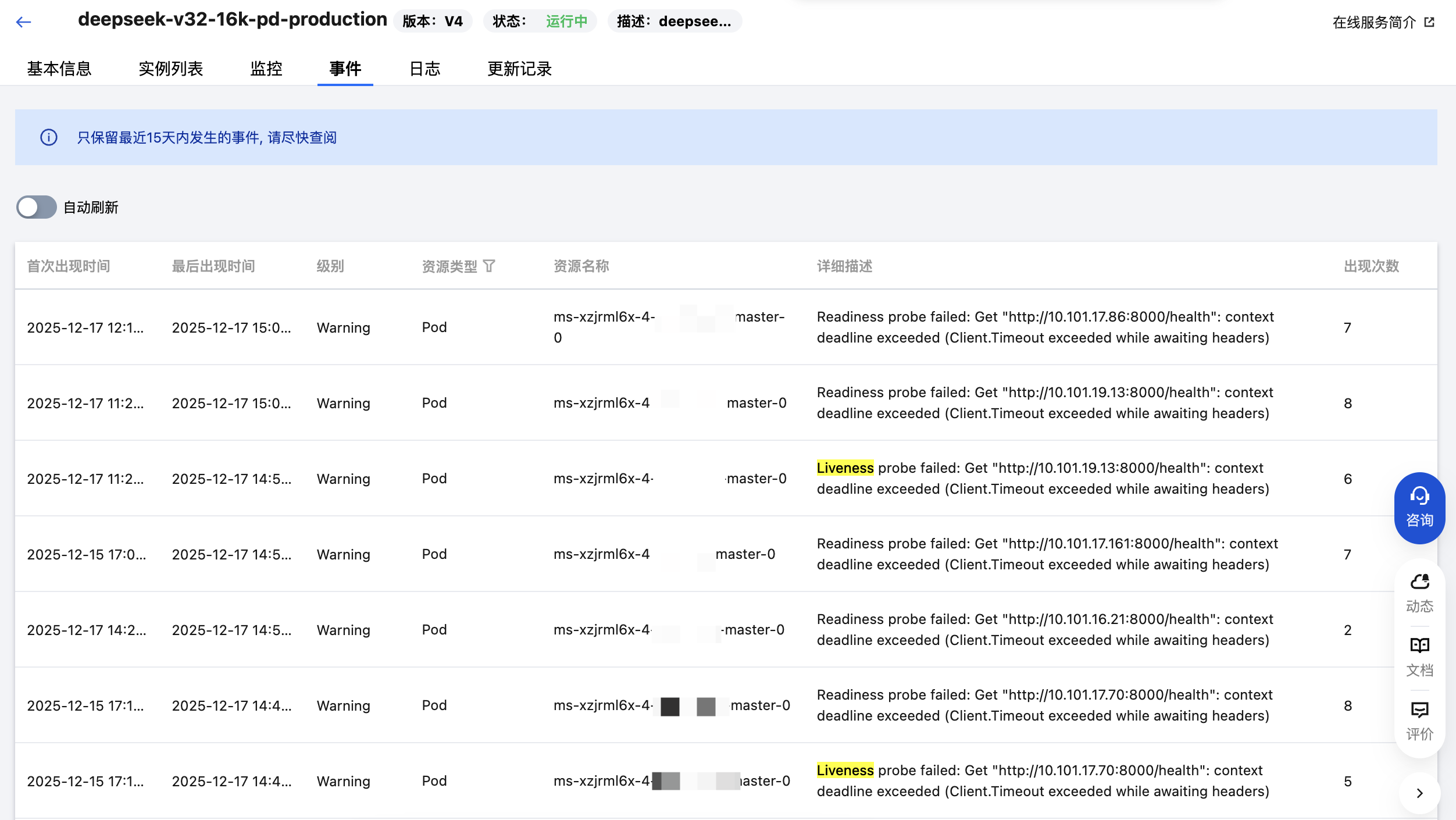Click the 出现次数 column header
This screenshot has width=1456, height=820.
[1371, 266]
